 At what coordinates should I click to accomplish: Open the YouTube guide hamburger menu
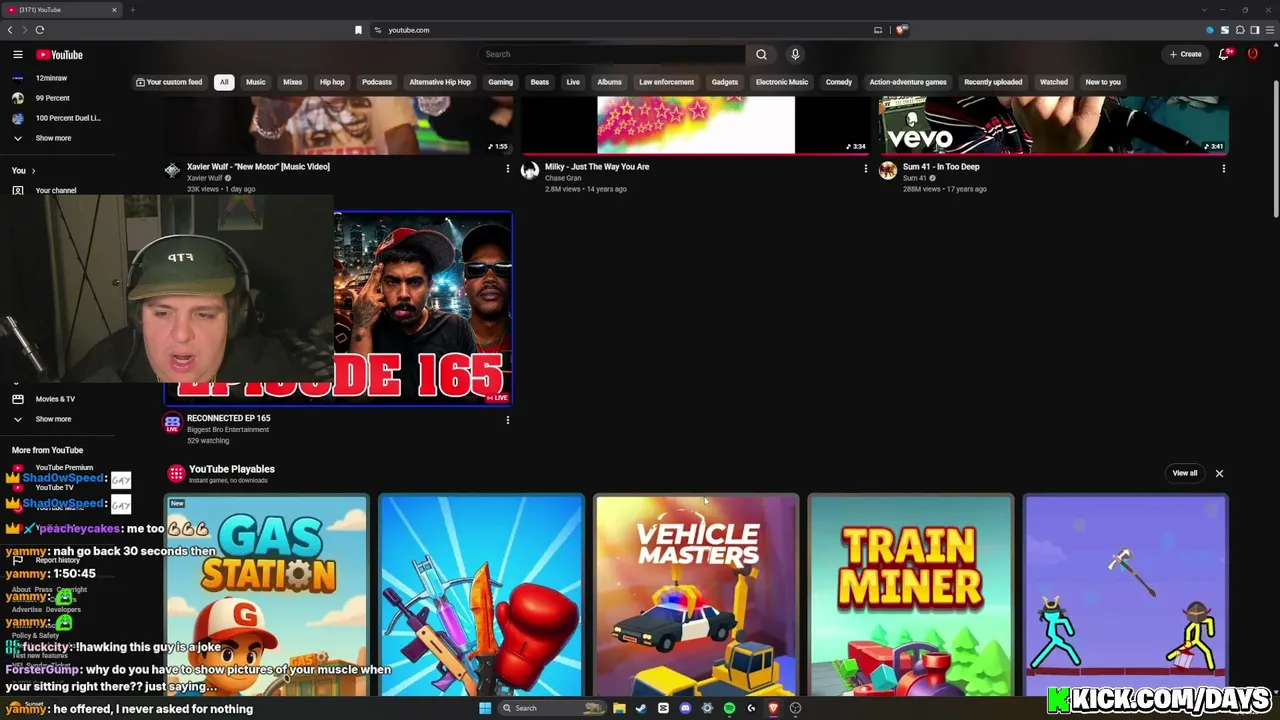18,55
